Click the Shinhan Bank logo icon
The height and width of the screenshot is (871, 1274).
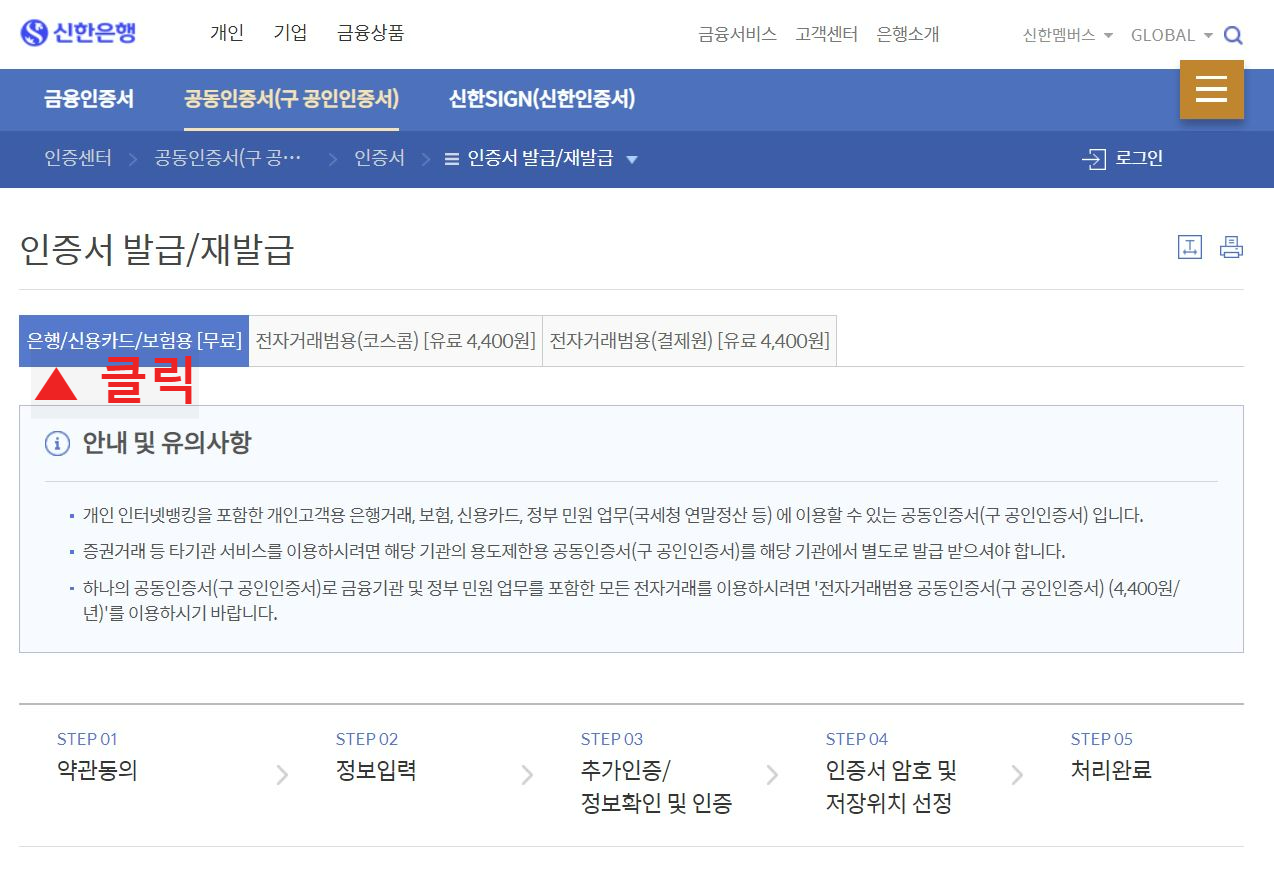pos(34,32)
